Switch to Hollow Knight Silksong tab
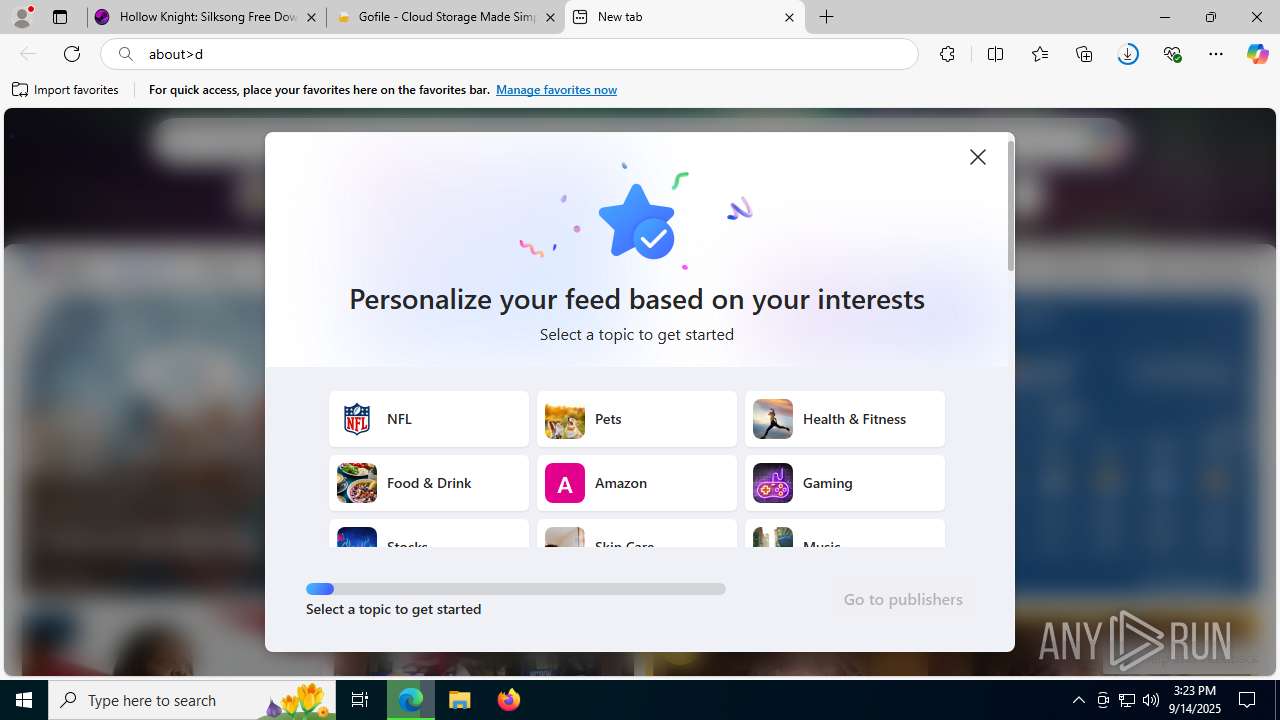 pyautogui.click(x=207, y=17)
